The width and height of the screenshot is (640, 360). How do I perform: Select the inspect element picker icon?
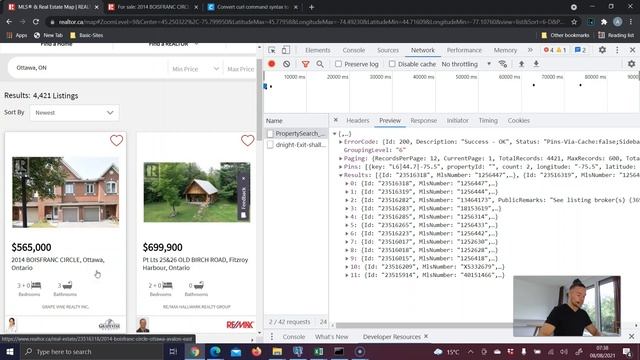pyautogui.click(x=272, y=50)
